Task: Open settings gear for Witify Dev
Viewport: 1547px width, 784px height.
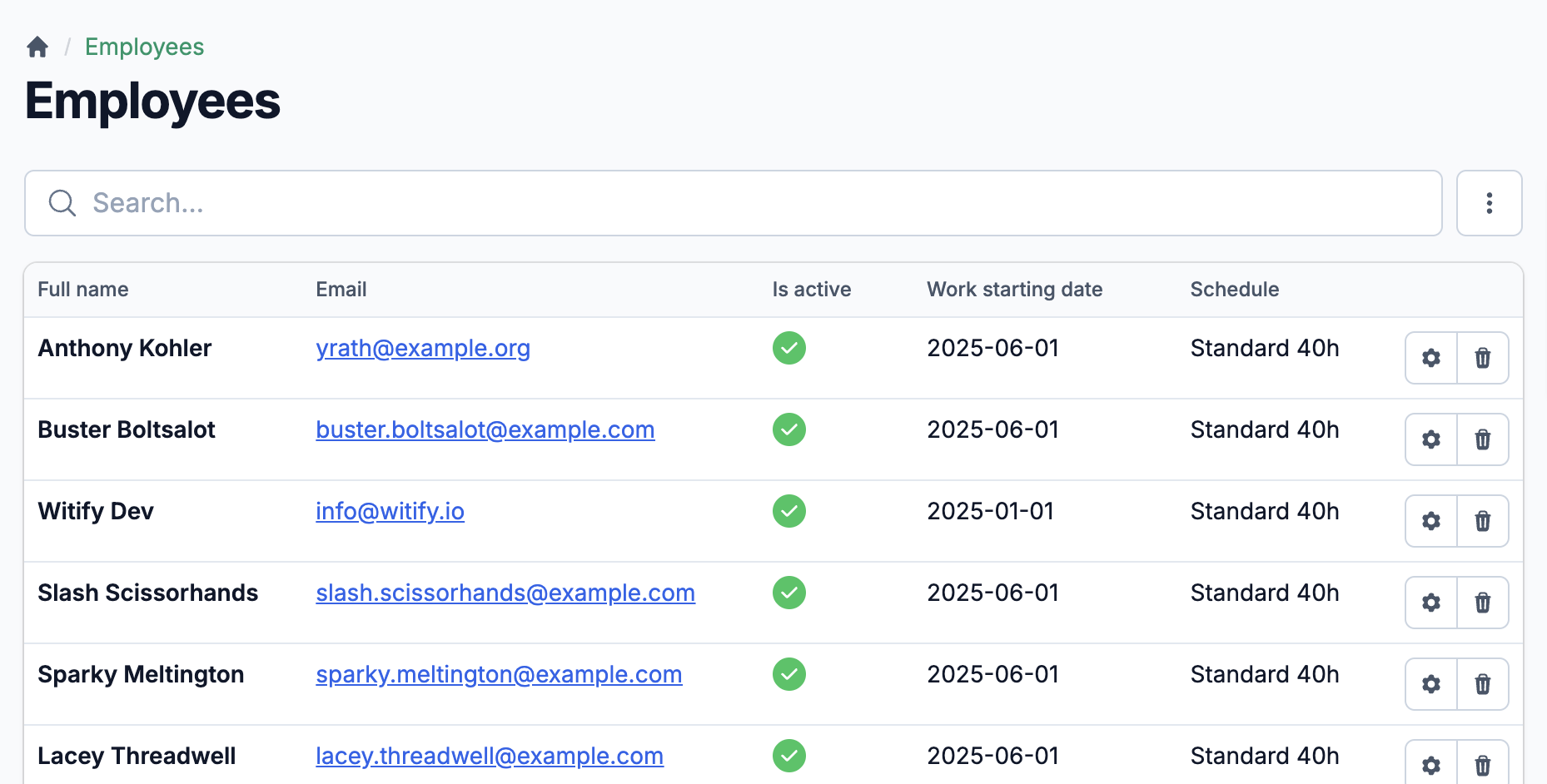Action: point(1431,521)
